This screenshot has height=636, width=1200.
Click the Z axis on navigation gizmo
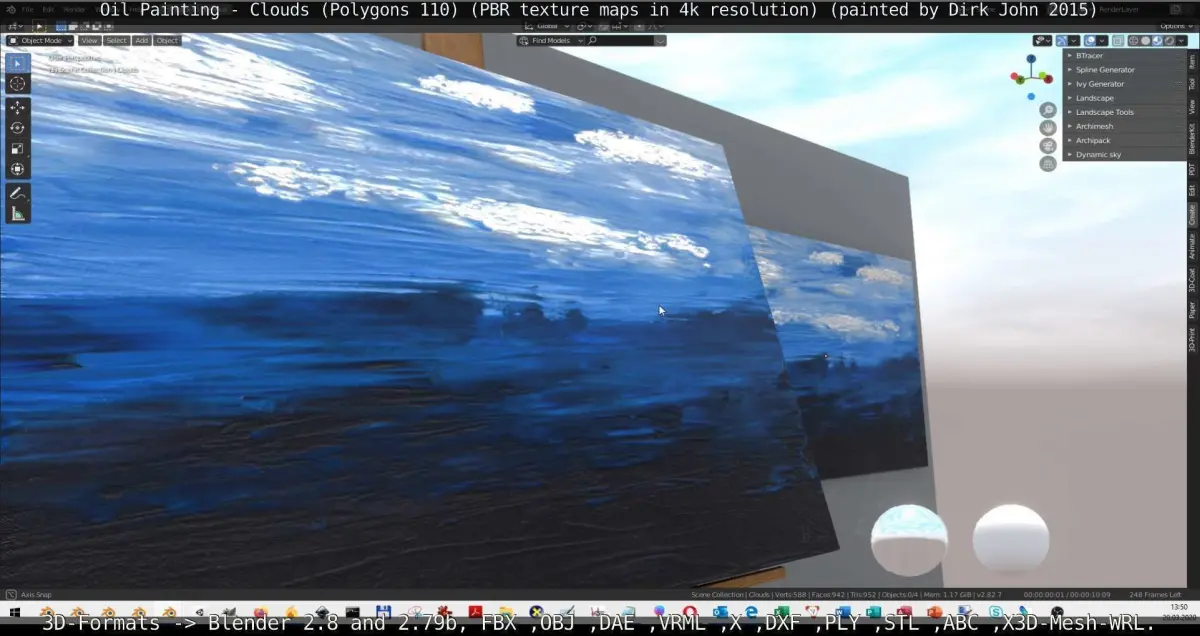(1031, 59)
